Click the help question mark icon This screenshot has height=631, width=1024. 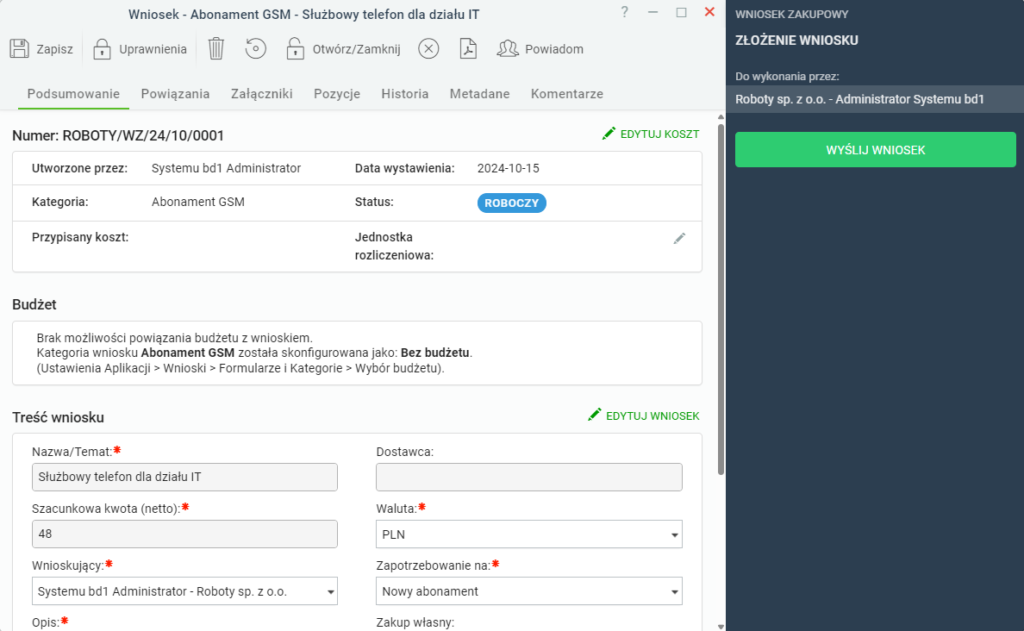(625, 12)
